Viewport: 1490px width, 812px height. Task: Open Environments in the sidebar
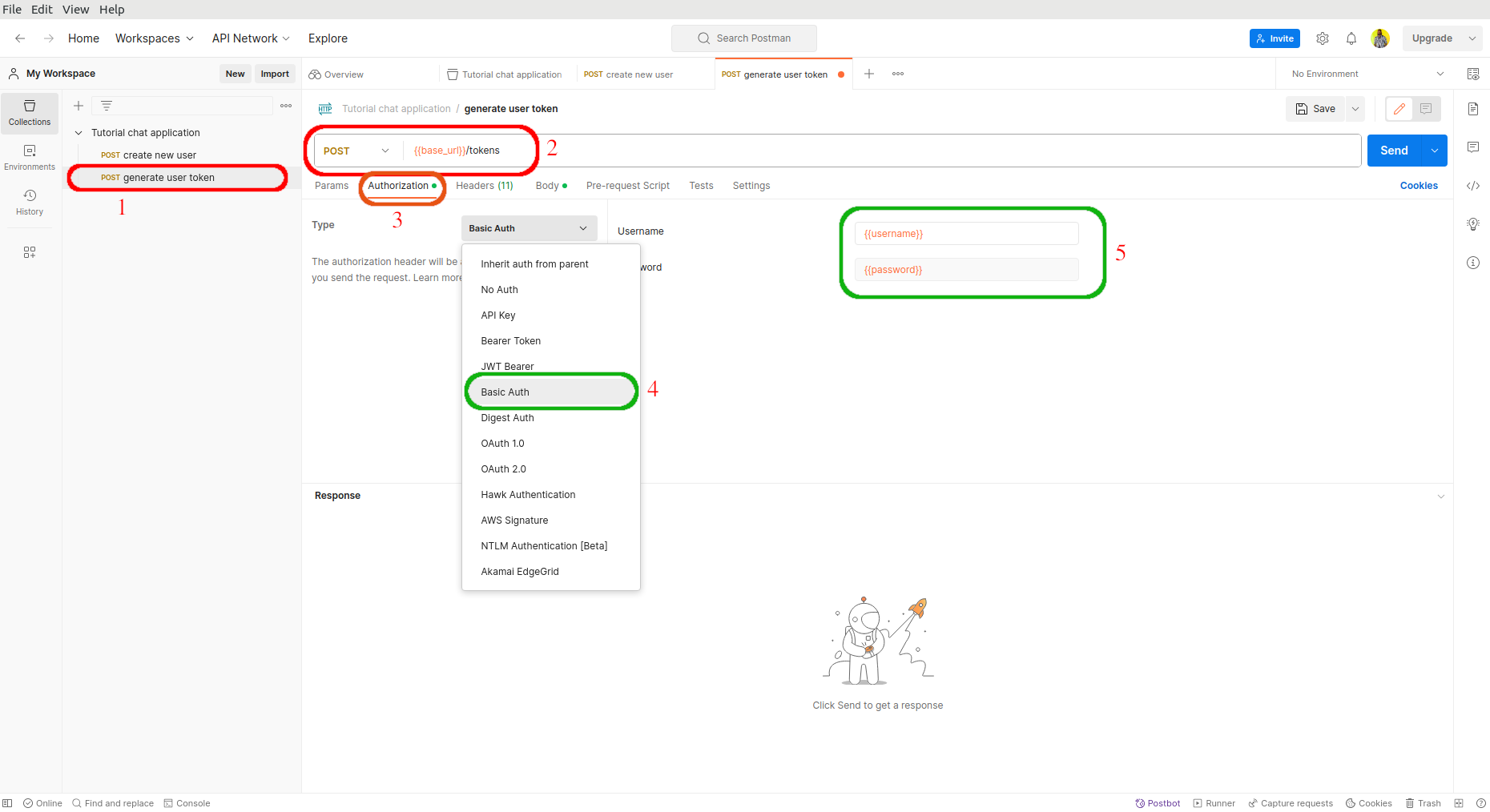[30, 158]
